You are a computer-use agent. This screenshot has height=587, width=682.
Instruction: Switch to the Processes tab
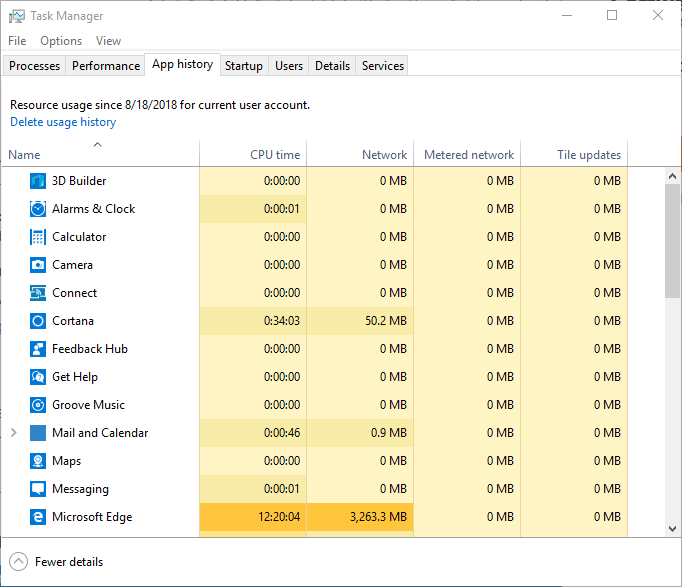(34, 66)
